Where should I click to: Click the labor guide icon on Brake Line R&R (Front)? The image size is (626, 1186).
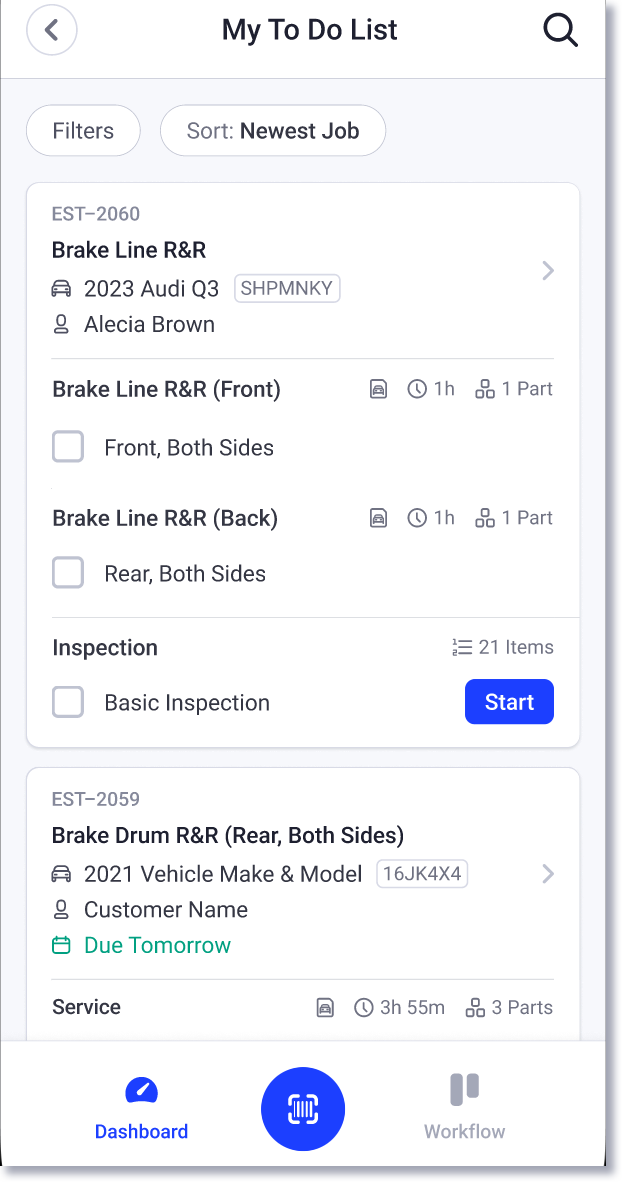tap(378, 389)
